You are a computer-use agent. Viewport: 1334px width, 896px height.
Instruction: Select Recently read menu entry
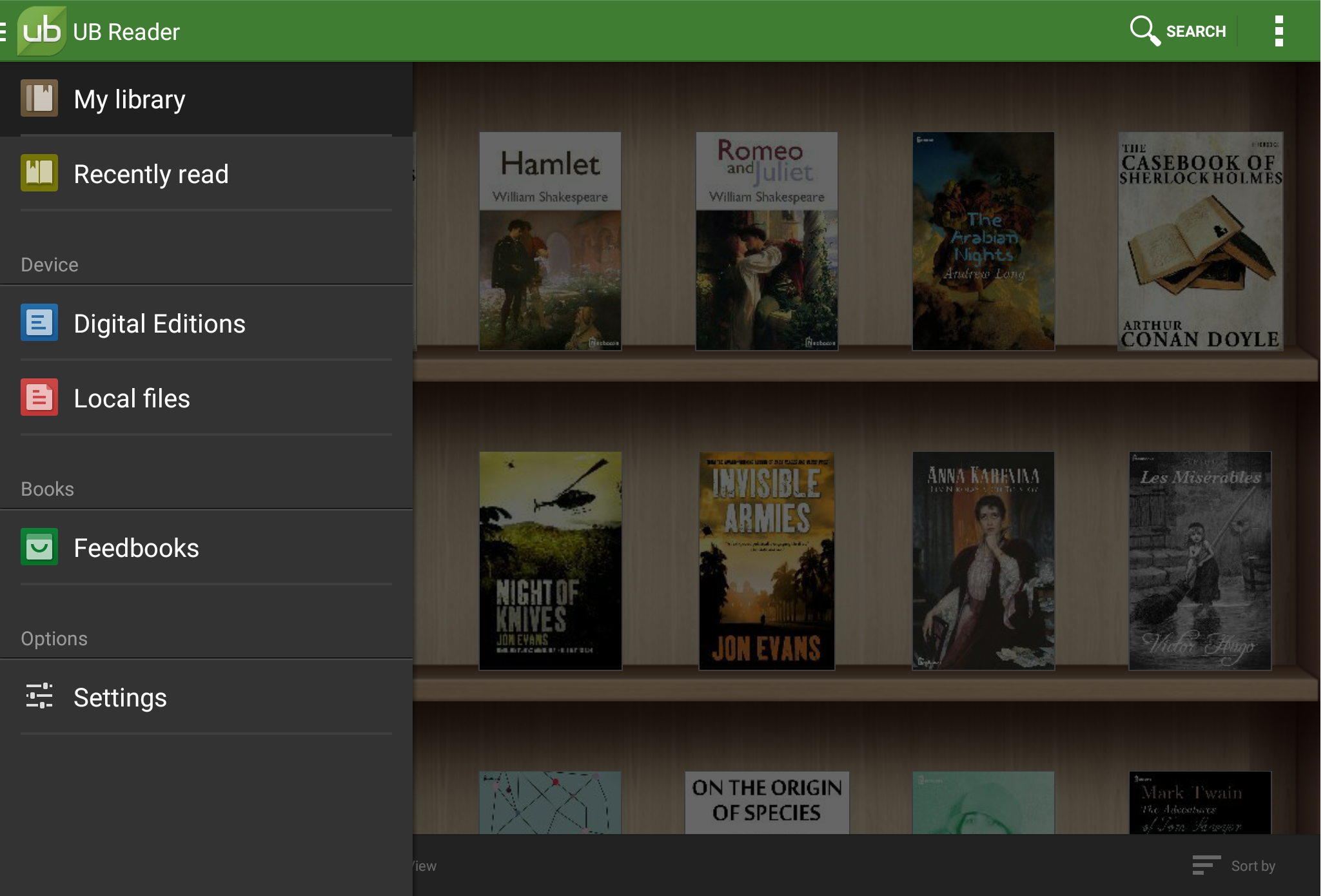151,174
